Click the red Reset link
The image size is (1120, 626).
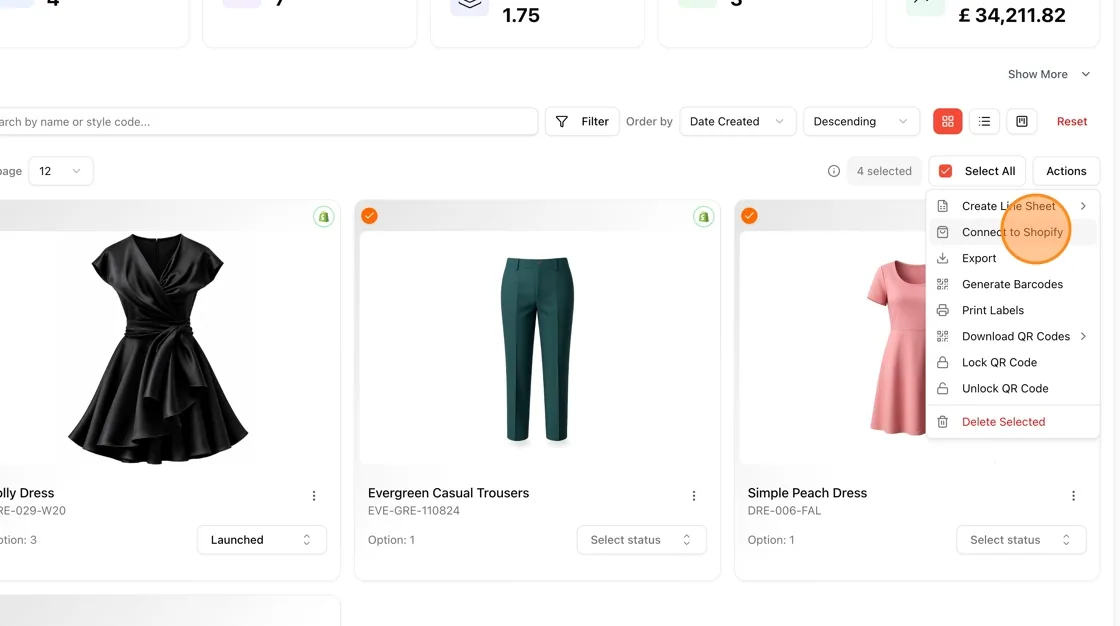click(1071, 121)
